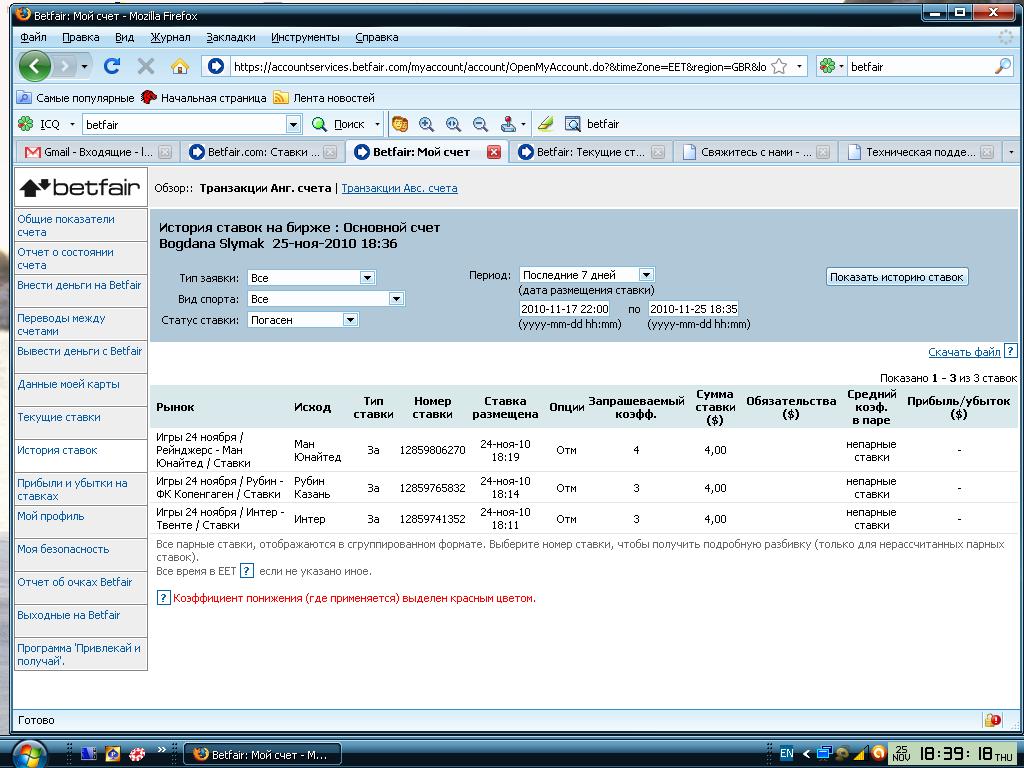Screen dimensions: 1024x768
Task: Click the start date field 2010-11-17 22:00
Action: pyautogui.click(x=564, y=309)
